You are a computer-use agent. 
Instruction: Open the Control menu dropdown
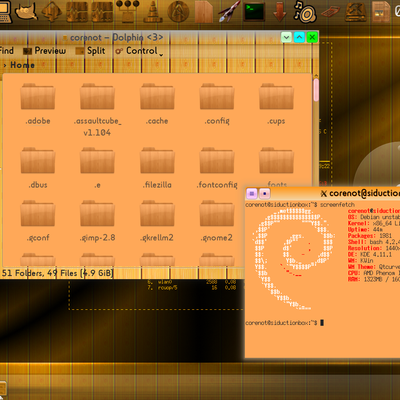click(x=139, y=51)
